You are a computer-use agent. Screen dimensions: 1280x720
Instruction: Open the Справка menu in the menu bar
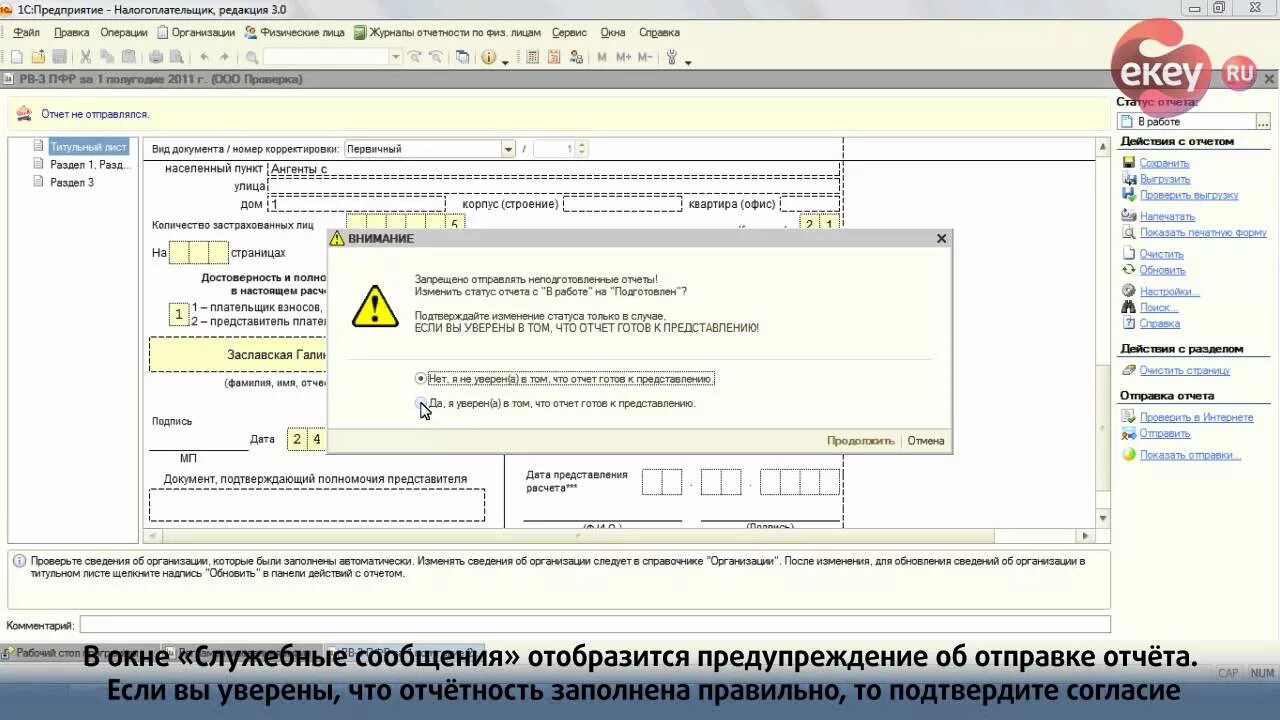(x=659, y=32)
